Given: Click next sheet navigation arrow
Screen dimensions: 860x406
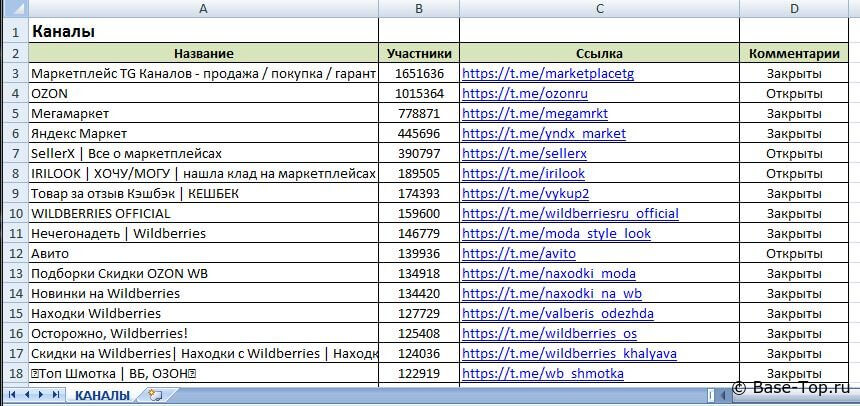Looking at the screenshot, I should tap(40, 396).
